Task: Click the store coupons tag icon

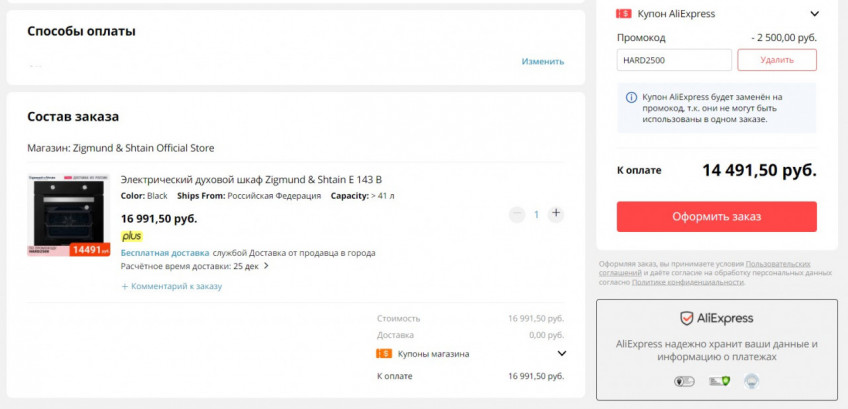Action: (383, 353)
